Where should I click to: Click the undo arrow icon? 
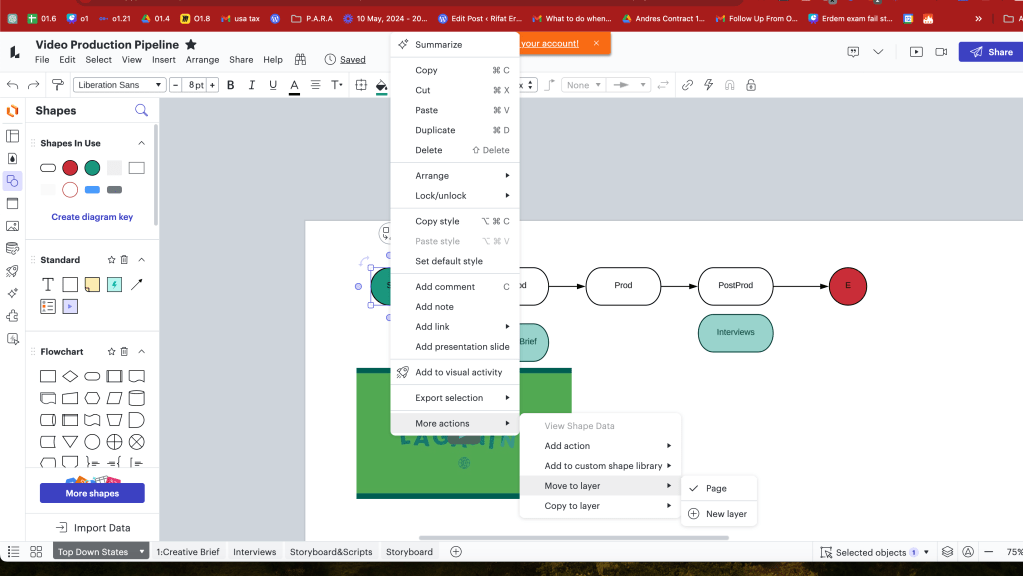pyautogui.click(x=12, y=85)
